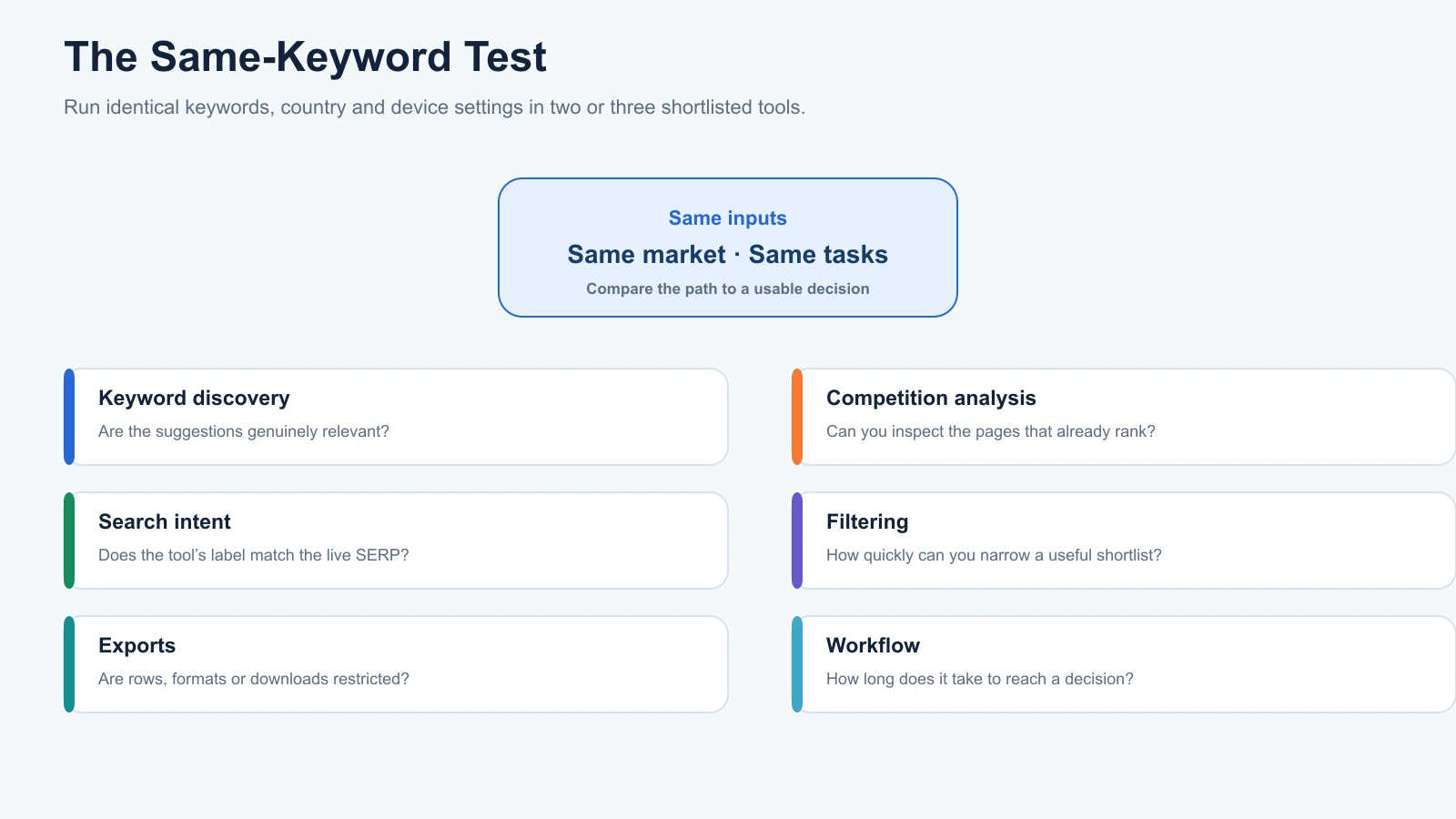Select the "Competition analysis" card heading
This screenshot has height=819, width=1456.
pyautogui.click(x=931, y=398)
